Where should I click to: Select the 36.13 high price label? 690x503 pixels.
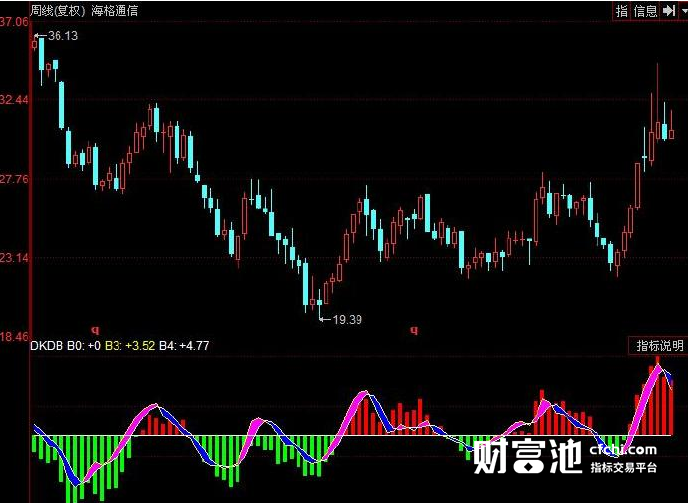coord(62,36)
